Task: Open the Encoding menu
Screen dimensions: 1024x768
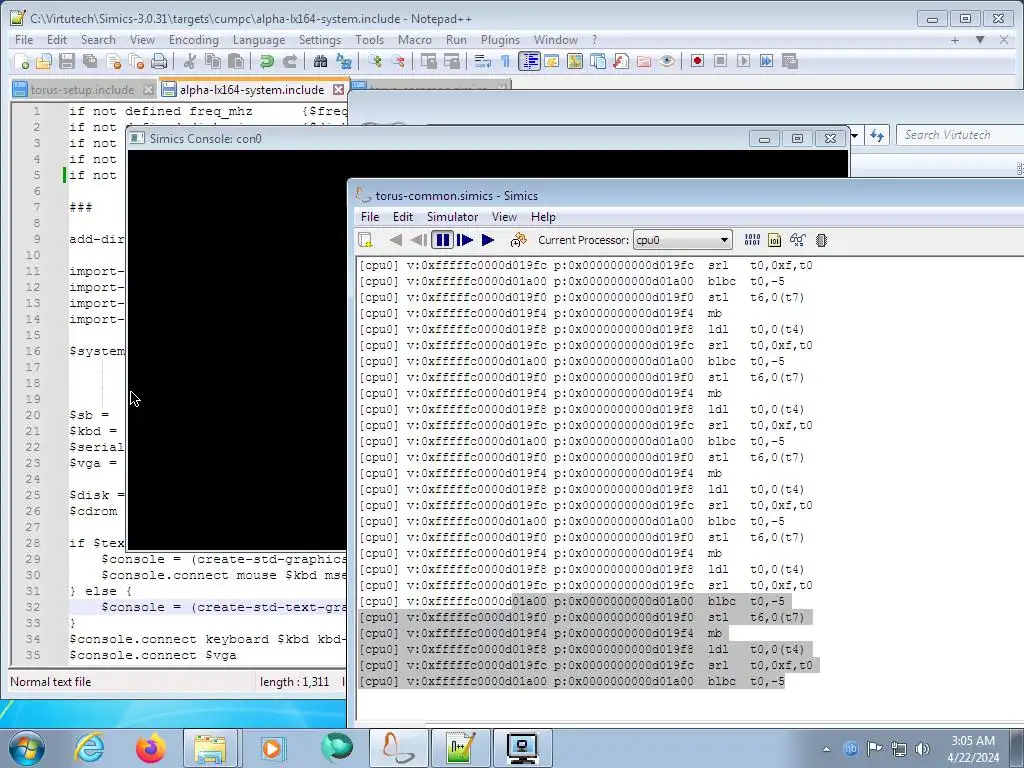Action: pyautogui.click(x=193, y=40)
